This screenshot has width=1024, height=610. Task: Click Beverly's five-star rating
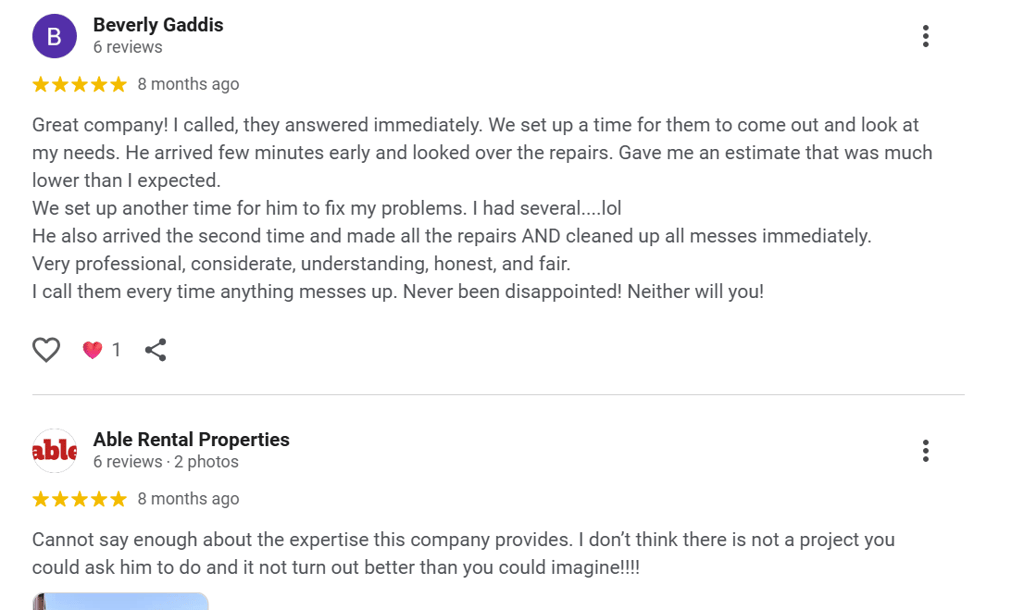80,84
